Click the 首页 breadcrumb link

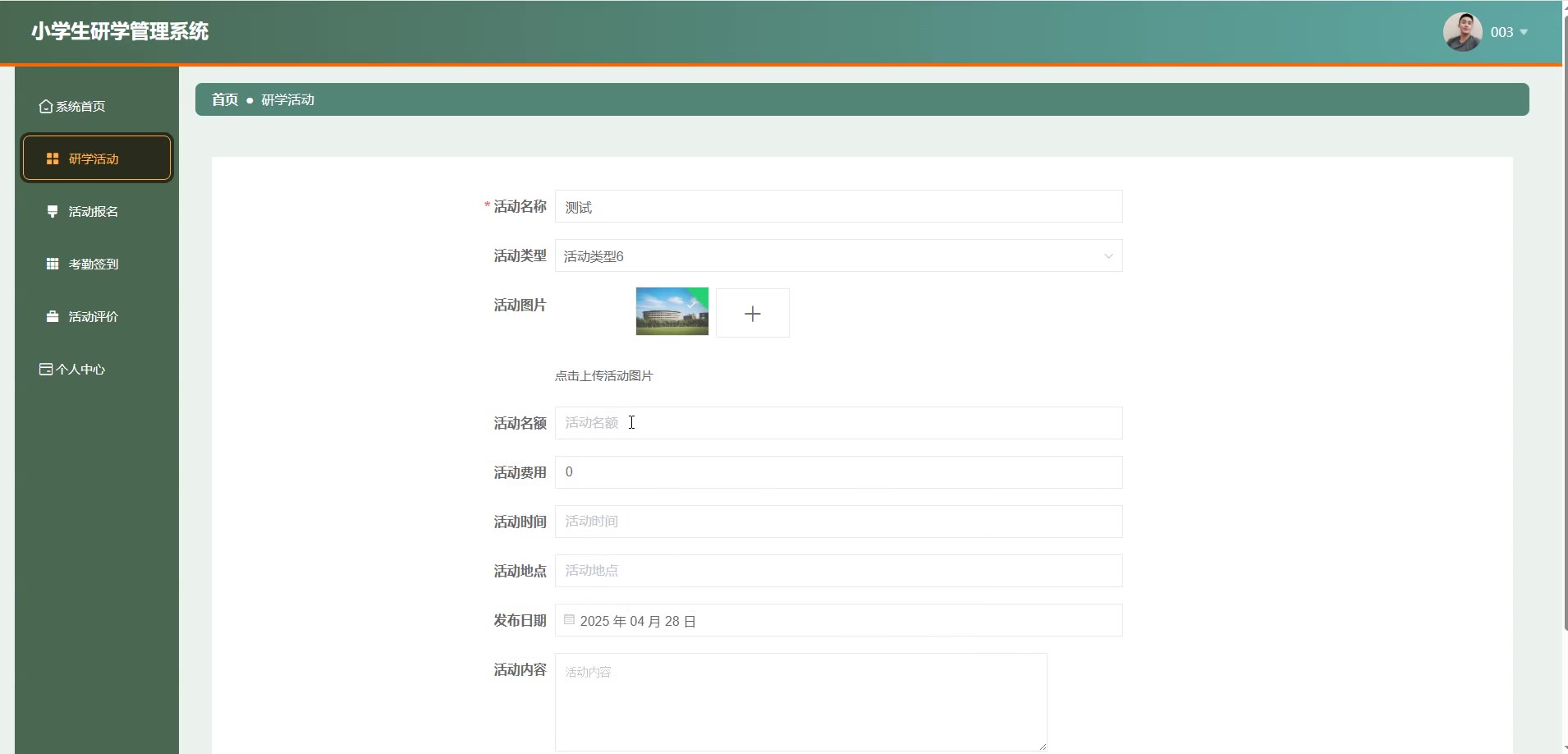[x=225, y=99]
